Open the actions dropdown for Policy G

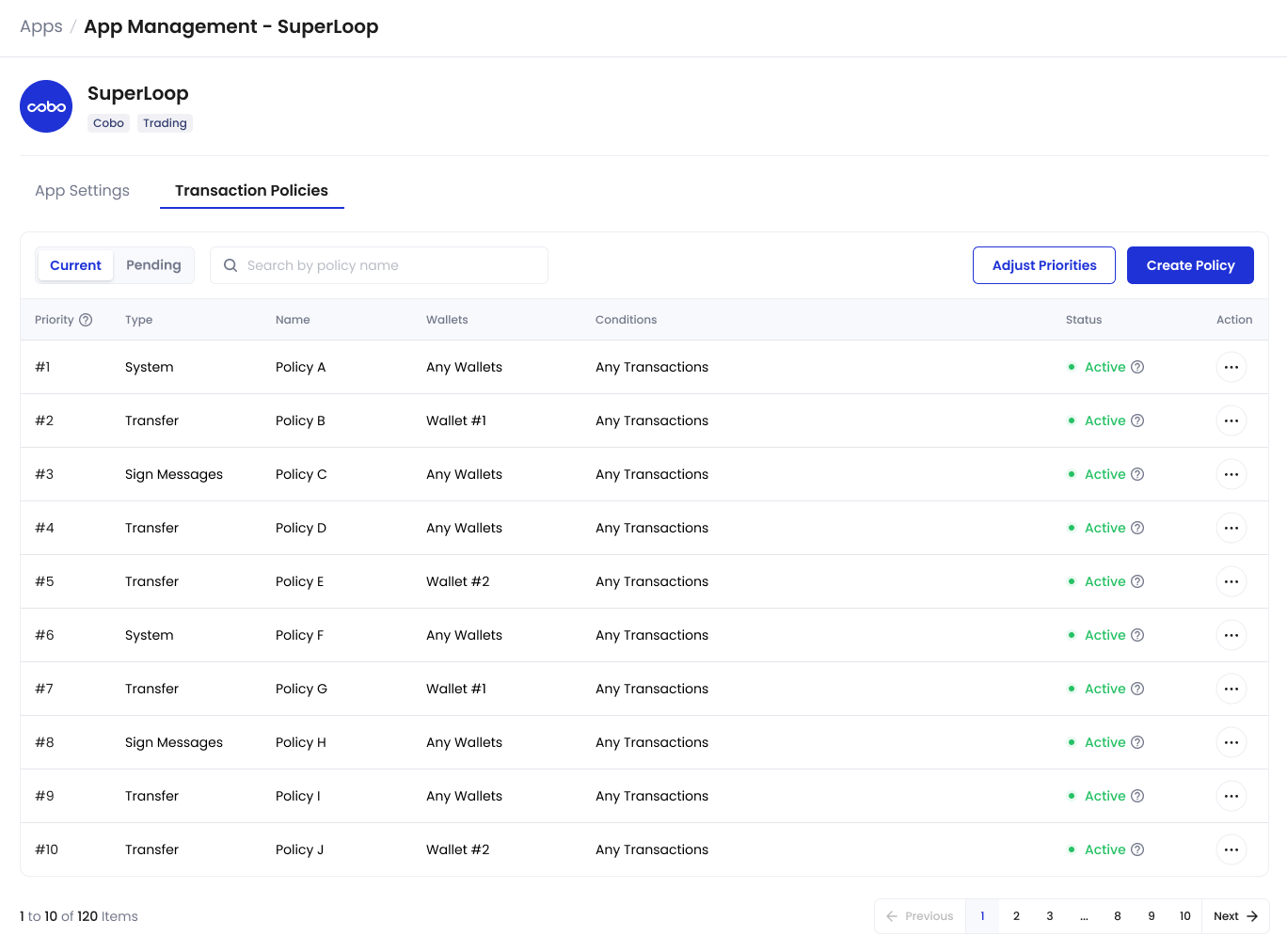click(1231, 689)
